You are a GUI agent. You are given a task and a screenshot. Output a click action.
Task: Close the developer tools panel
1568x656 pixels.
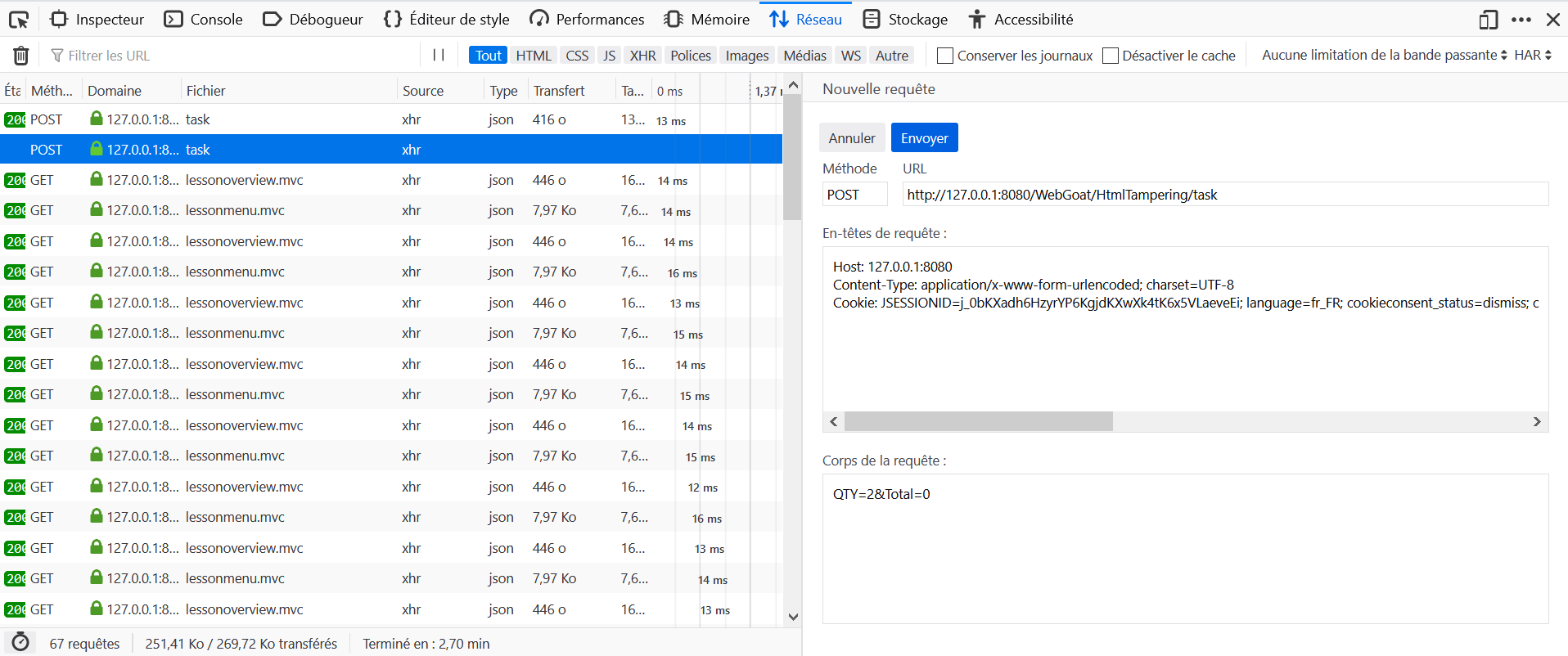(1552, 20)
